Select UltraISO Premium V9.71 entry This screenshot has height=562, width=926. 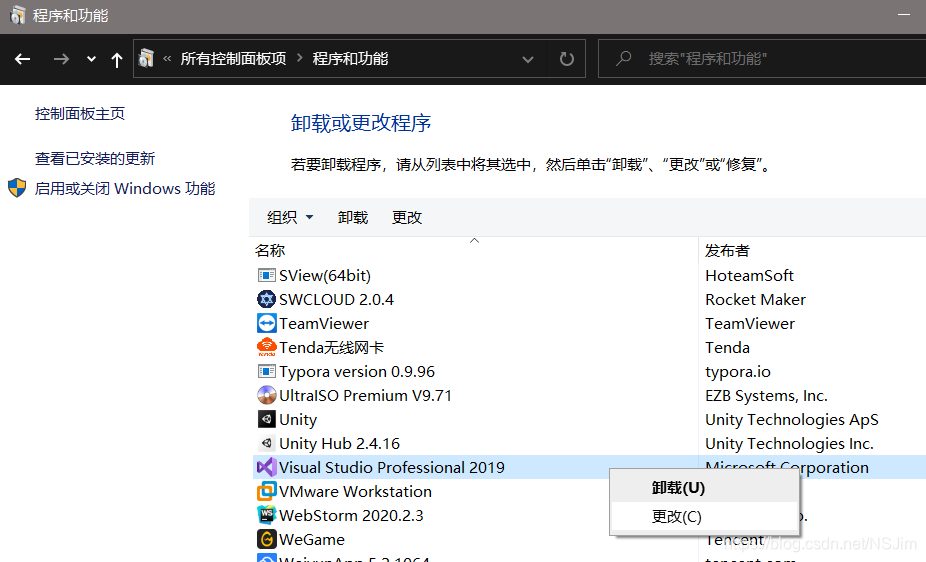(365, 396)
